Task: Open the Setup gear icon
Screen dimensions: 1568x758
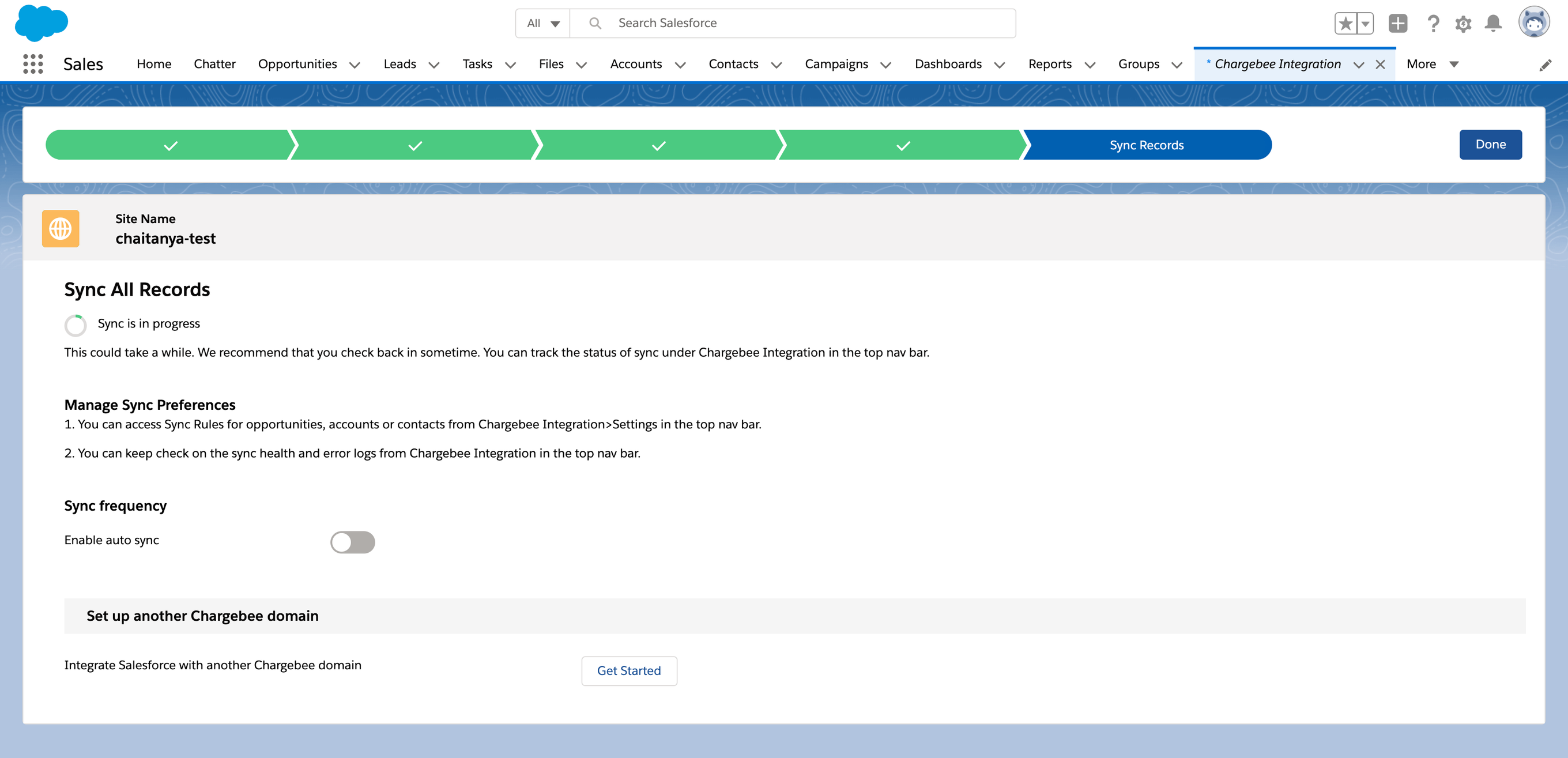Action: pyautogui.click(x=1463, y=24)
